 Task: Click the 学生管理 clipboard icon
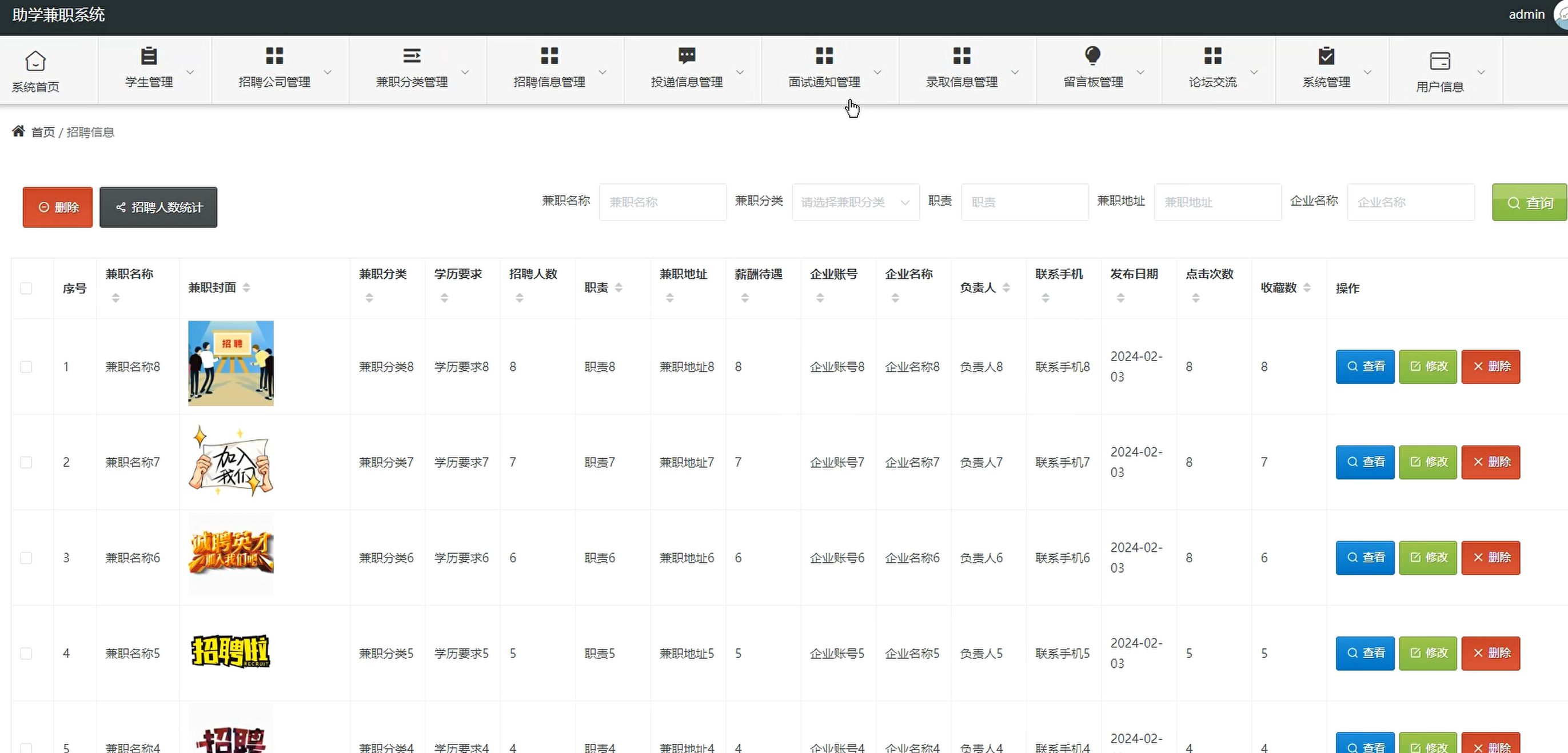[x=149, y=56]
